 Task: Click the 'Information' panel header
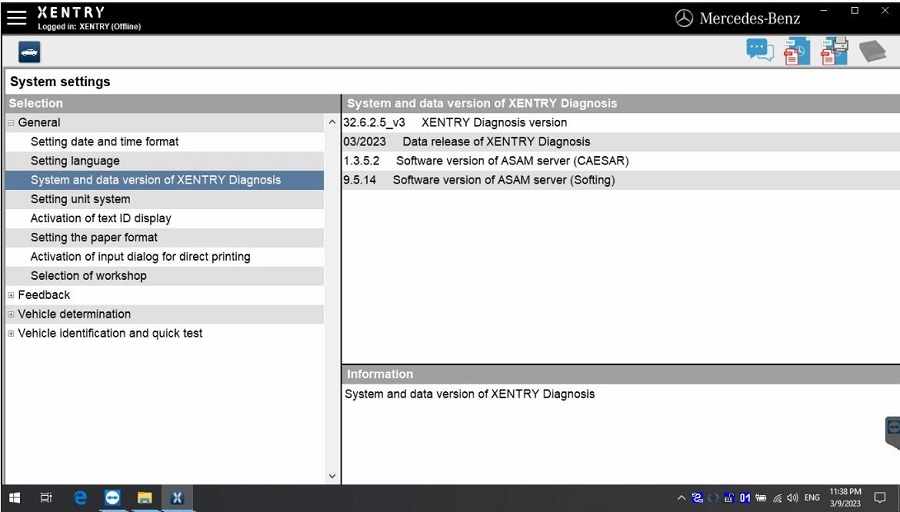621,374
